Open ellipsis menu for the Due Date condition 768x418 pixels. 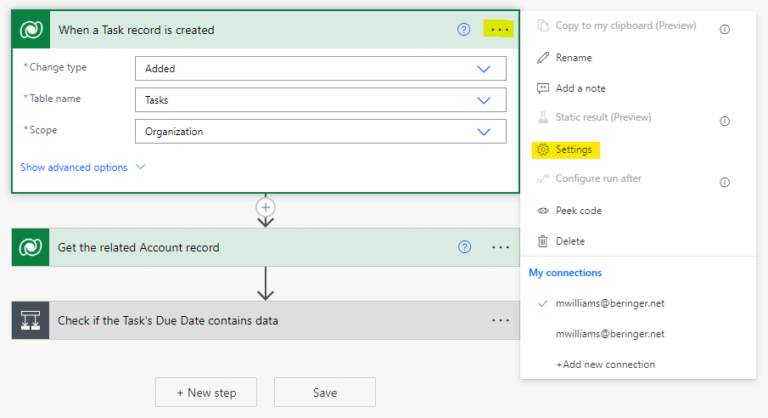coord(500,320)
